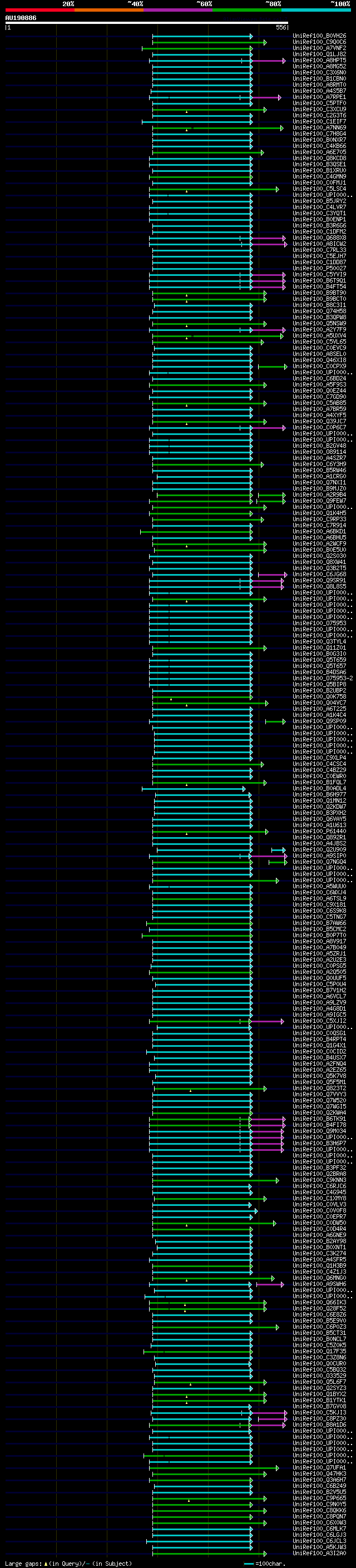Select hit label UniRef100_C6Y3H9

(x=319, y=464)
